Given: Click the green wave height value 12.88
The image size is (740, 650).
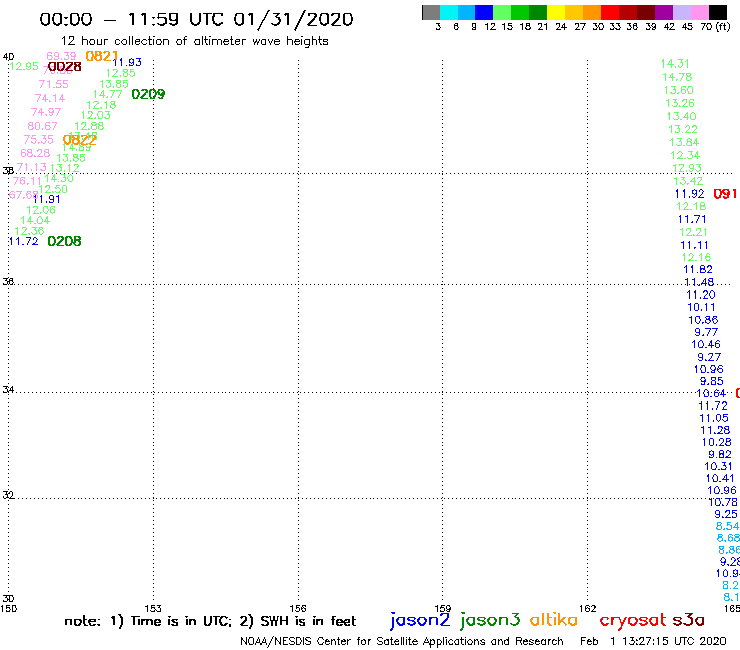Looking at the screenshot, I should [x=89, y=126].
